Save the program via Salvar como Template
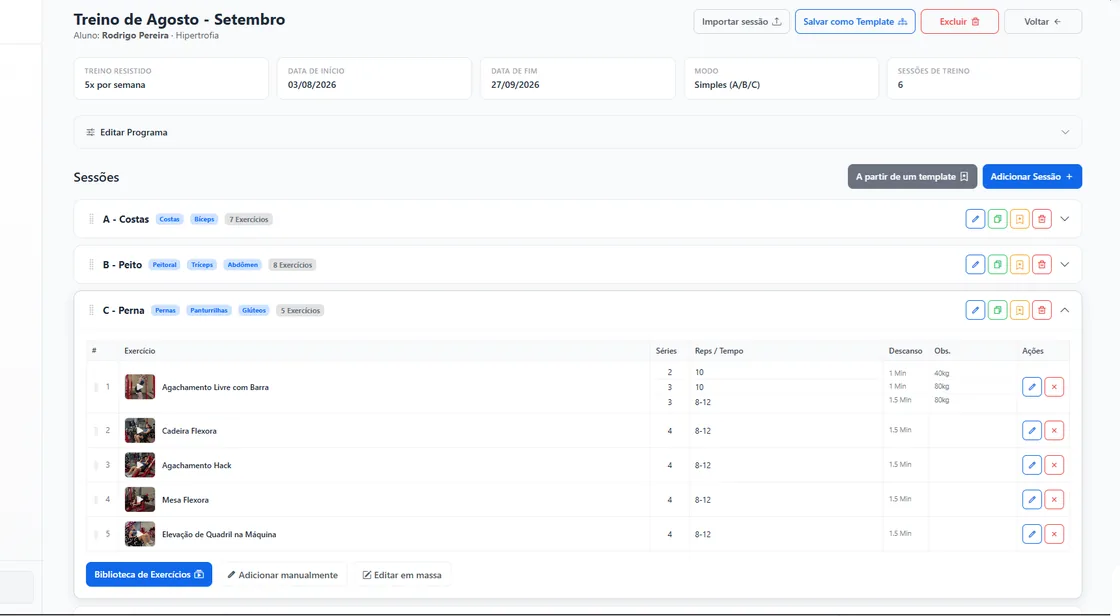 (855, 21)
